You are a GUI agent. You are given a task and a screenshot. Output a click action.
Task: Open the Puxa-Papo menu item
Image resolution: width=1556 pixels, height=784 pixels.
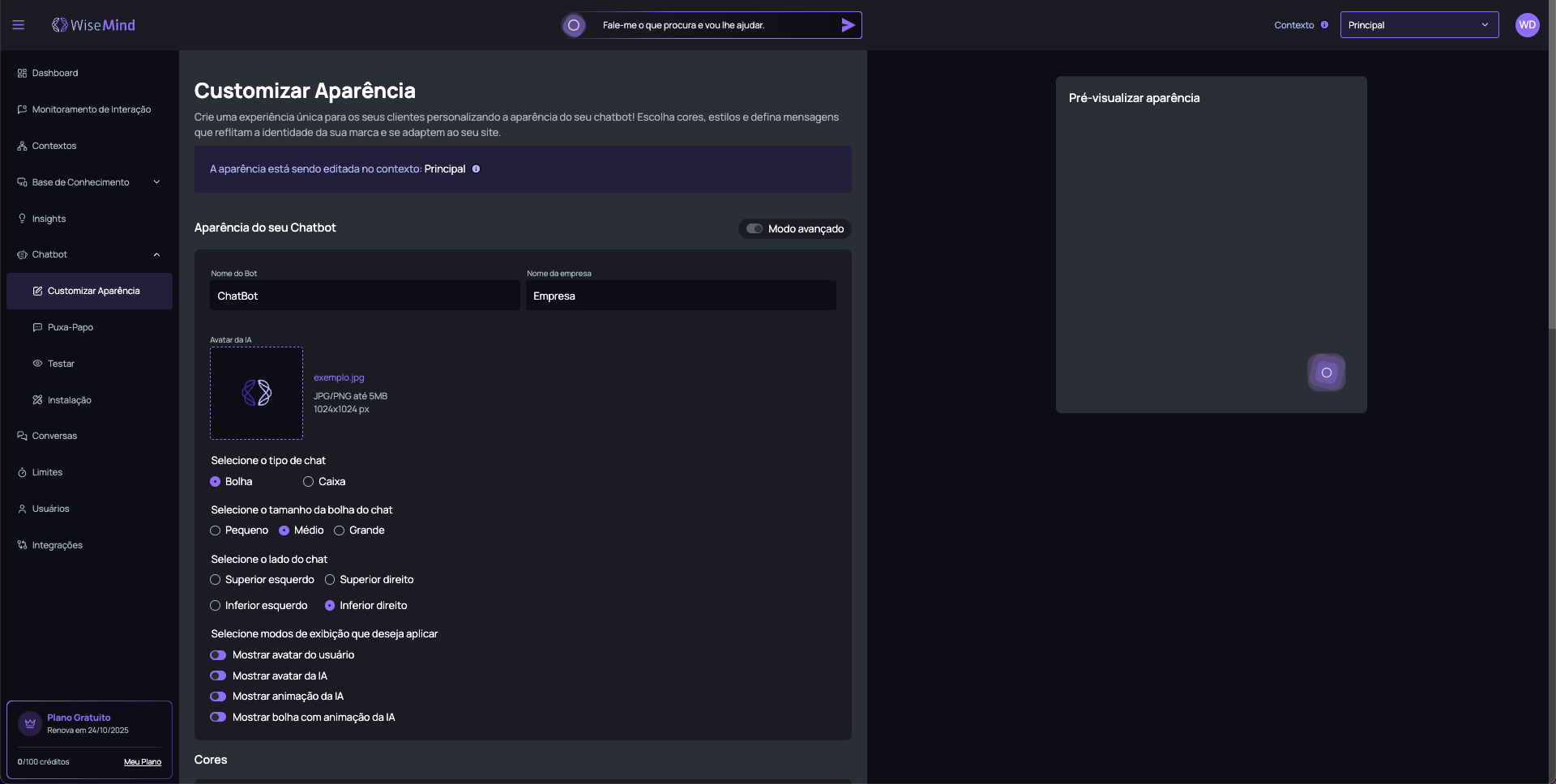click(71, 327)
